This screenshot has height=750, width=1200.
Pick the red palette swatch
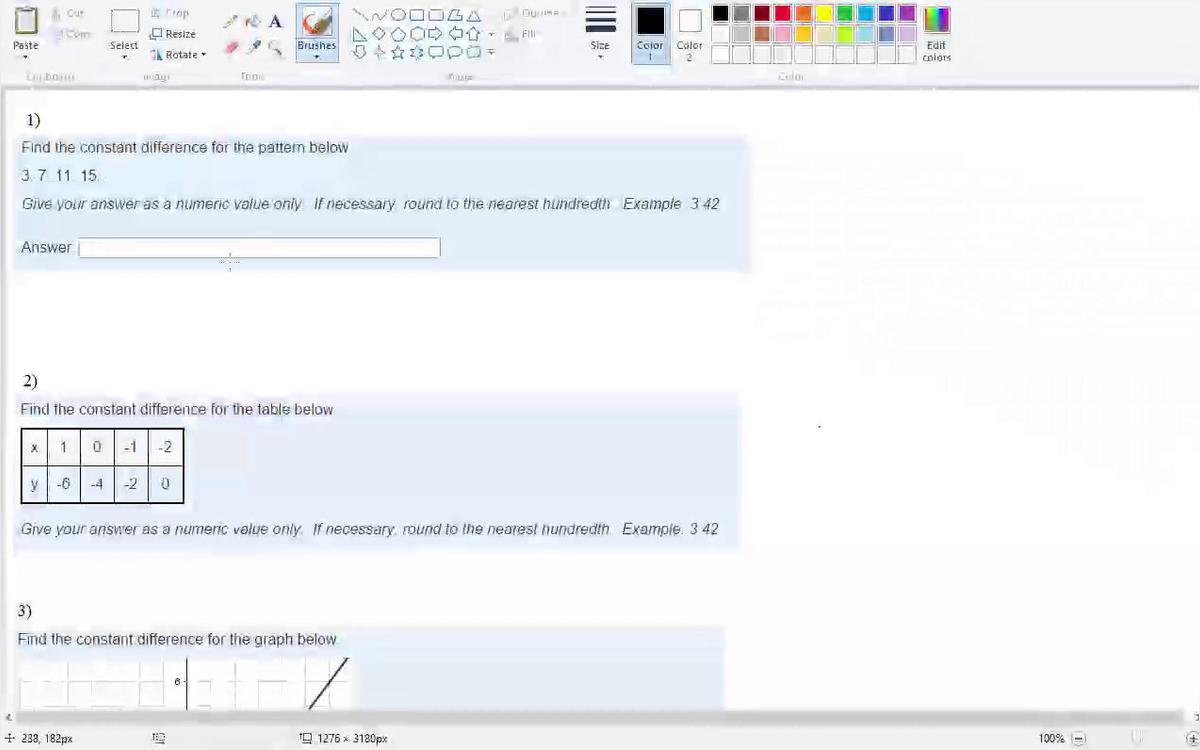click(782, 13)
